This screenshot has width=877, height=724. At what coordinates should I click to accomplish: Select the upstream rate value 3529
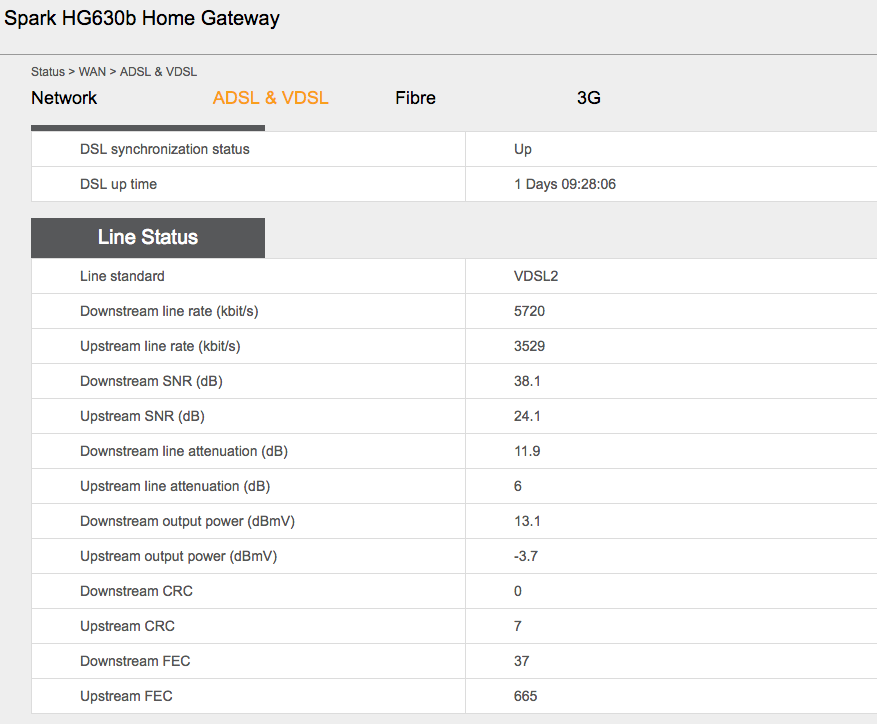pos(529,346)
